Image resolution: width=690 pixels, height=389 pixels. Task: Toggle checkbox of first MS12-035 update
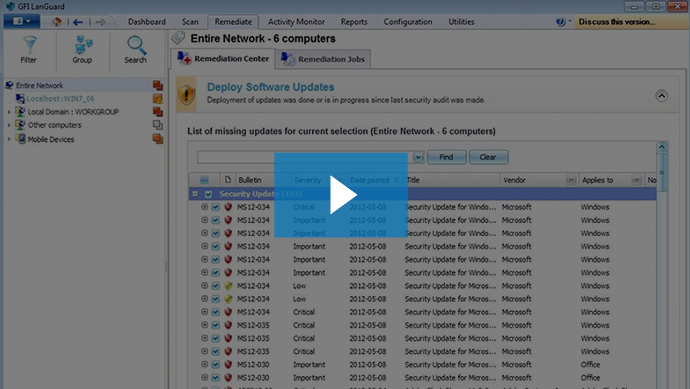(x=216, y=325)
